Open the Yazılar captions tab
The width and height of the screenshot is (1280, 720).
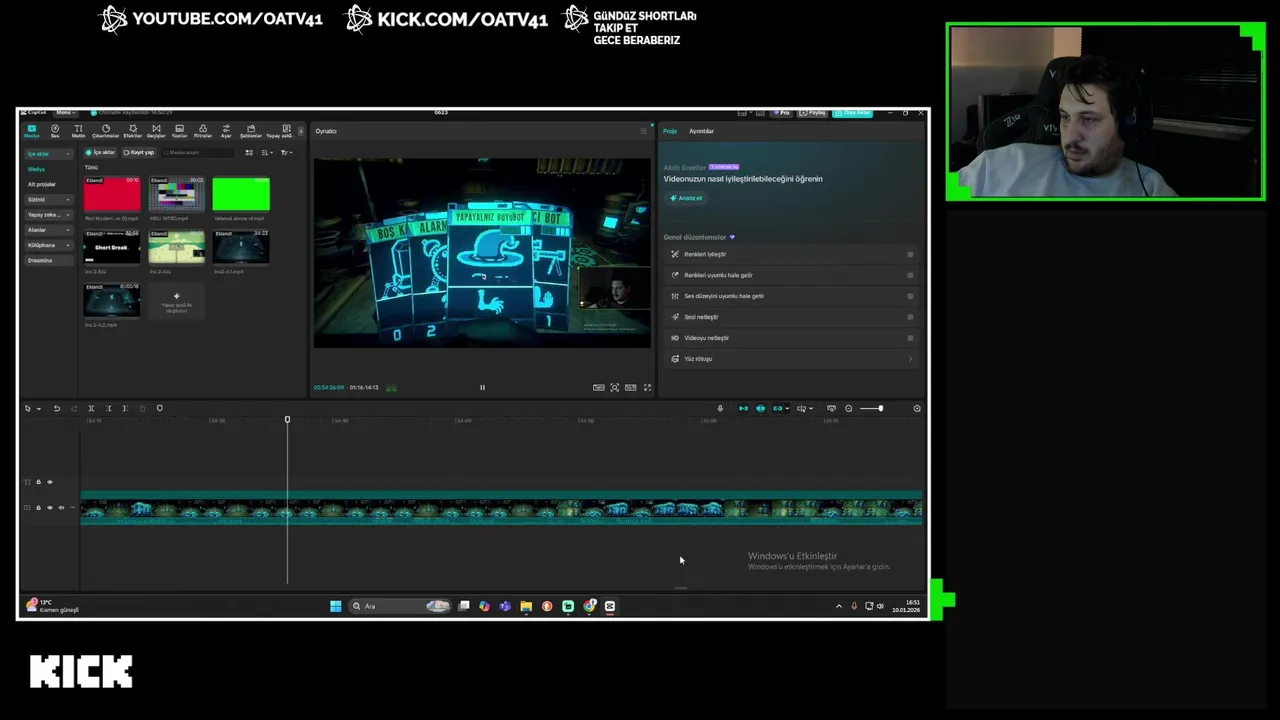click(179, 131)
